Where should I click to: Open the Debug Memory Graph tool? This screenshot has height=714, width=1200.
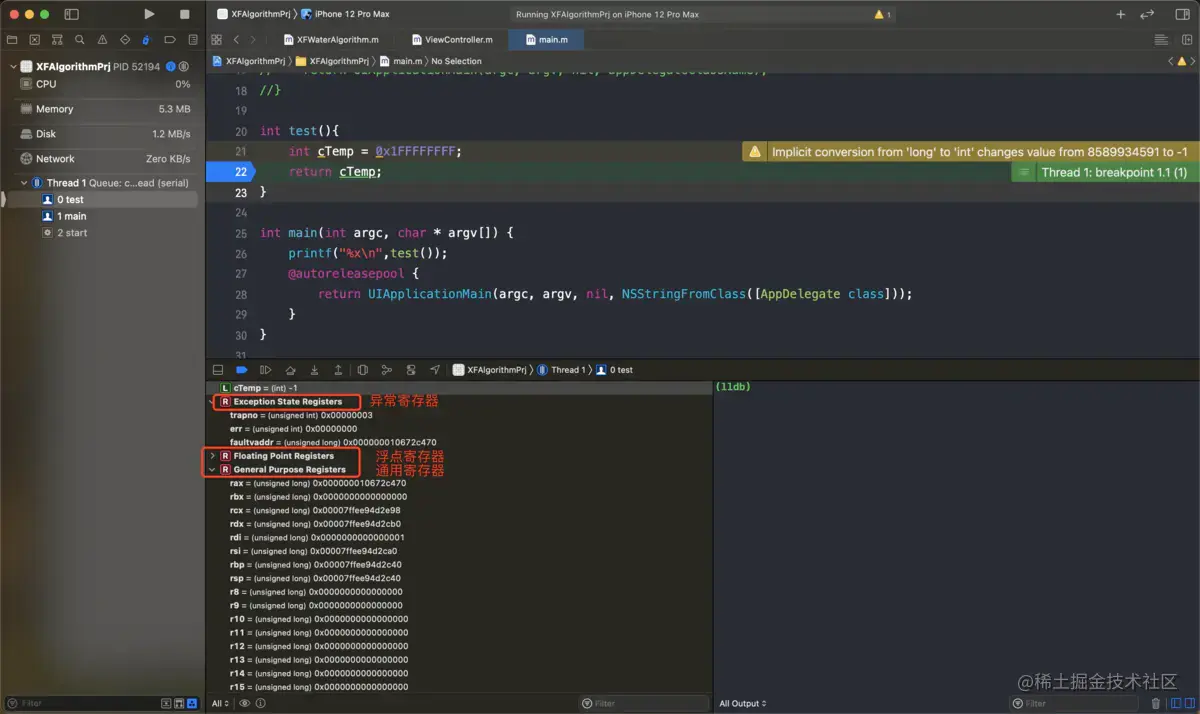[386, 370]
